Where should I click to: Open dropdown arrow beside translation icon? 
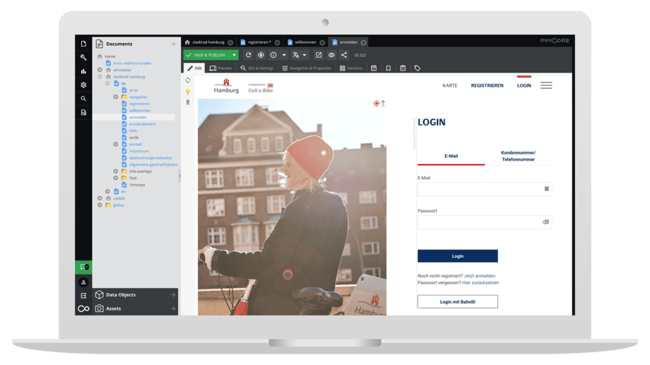tap(305, 55)
